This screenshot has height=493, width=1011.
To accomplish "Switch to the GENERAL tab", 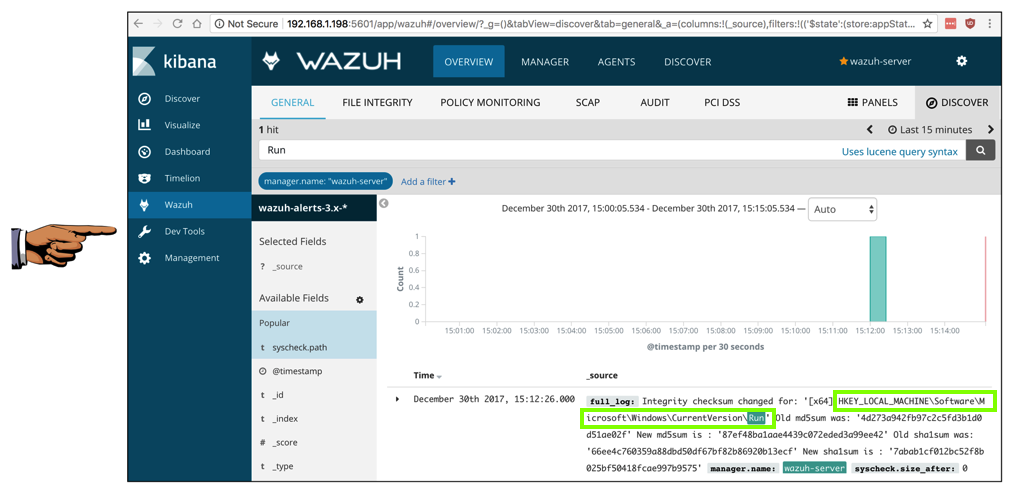I will pyautogui.click(x=292, y=102).
